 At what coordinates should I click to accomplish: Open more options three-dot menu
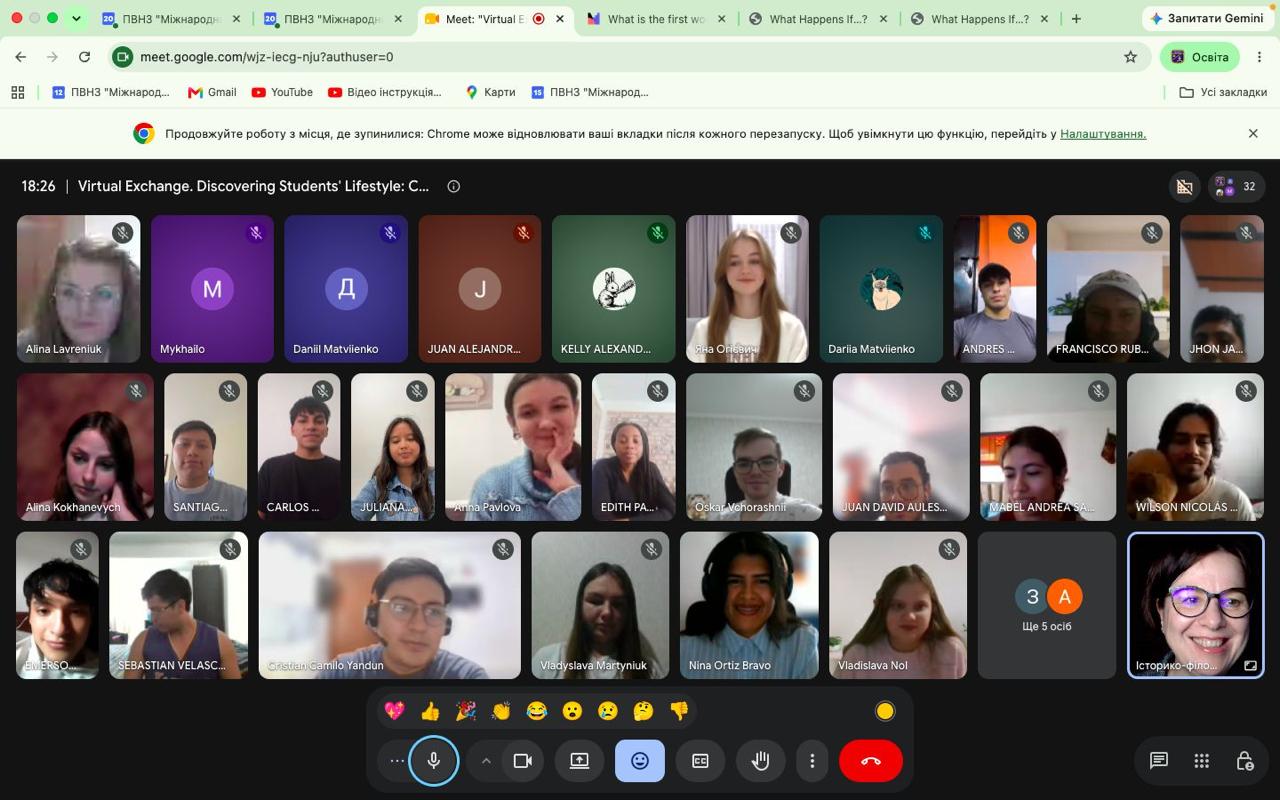(x=812, y=761)
